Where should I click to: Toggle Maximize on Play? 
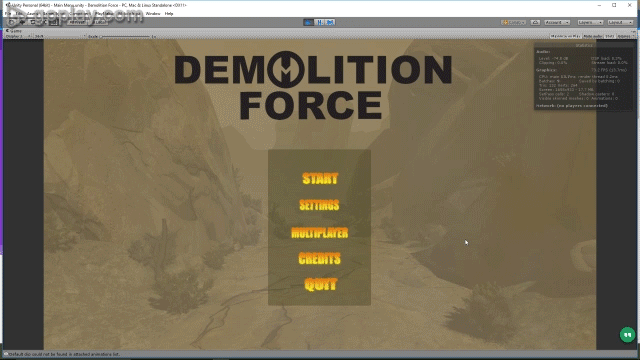click(x=565, y=36)
